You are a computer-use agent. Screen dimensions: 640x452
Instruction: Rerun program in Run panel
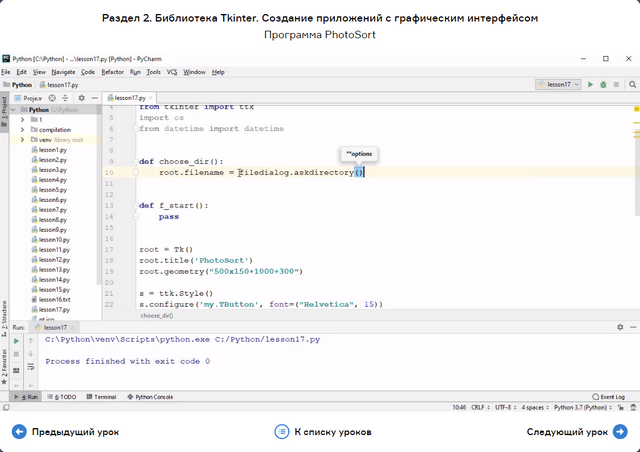[x=16, y=341]
